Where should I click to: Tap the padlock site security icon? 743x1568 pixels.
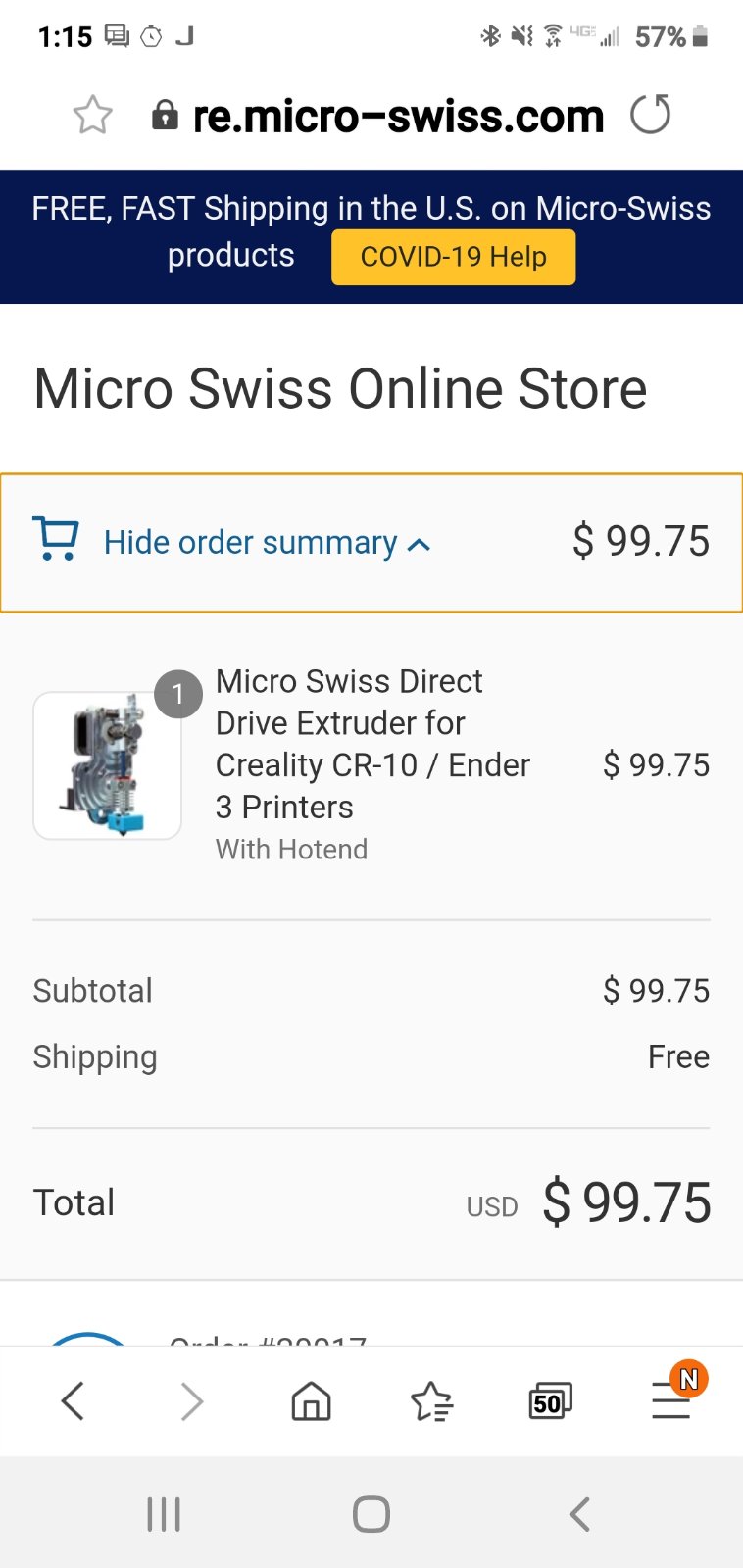165,116
